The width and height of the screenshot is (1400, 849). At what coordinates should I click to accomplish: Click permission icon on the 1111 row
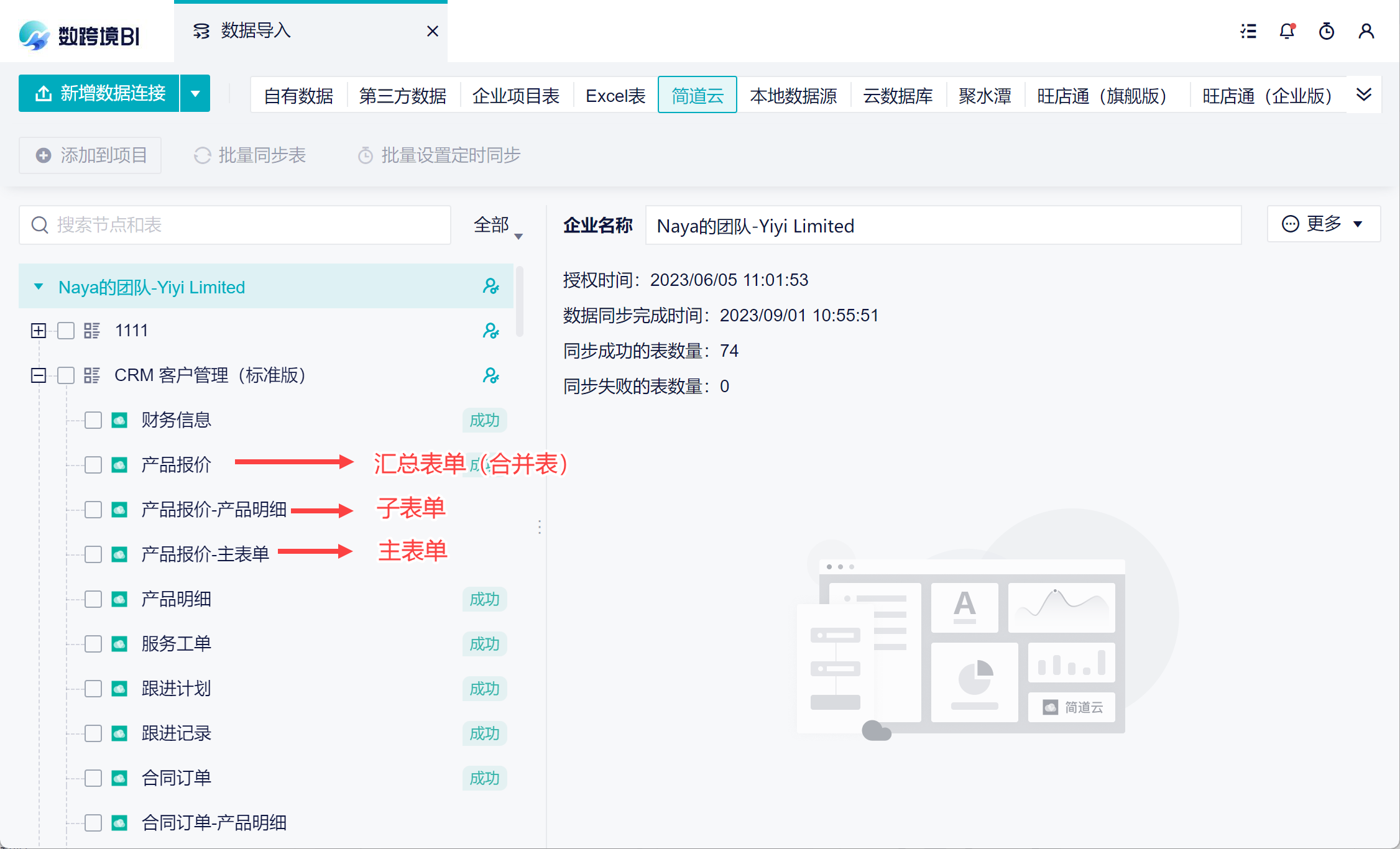click(490, 331)
